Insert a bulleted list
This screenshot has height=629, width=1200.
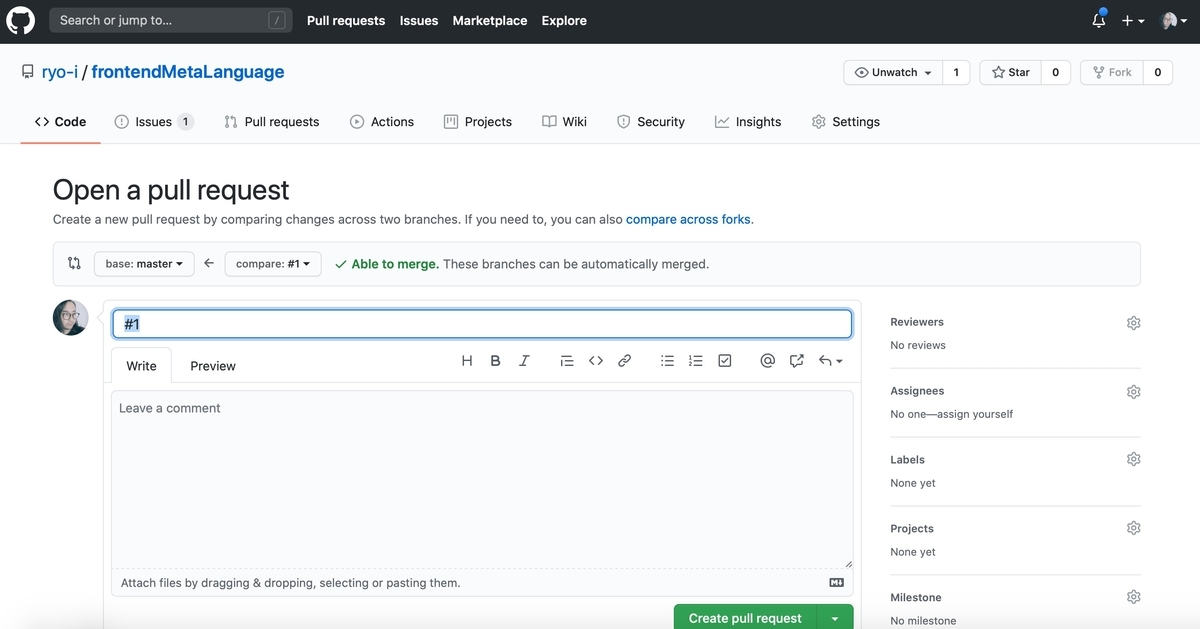click(x=667, y=361)
